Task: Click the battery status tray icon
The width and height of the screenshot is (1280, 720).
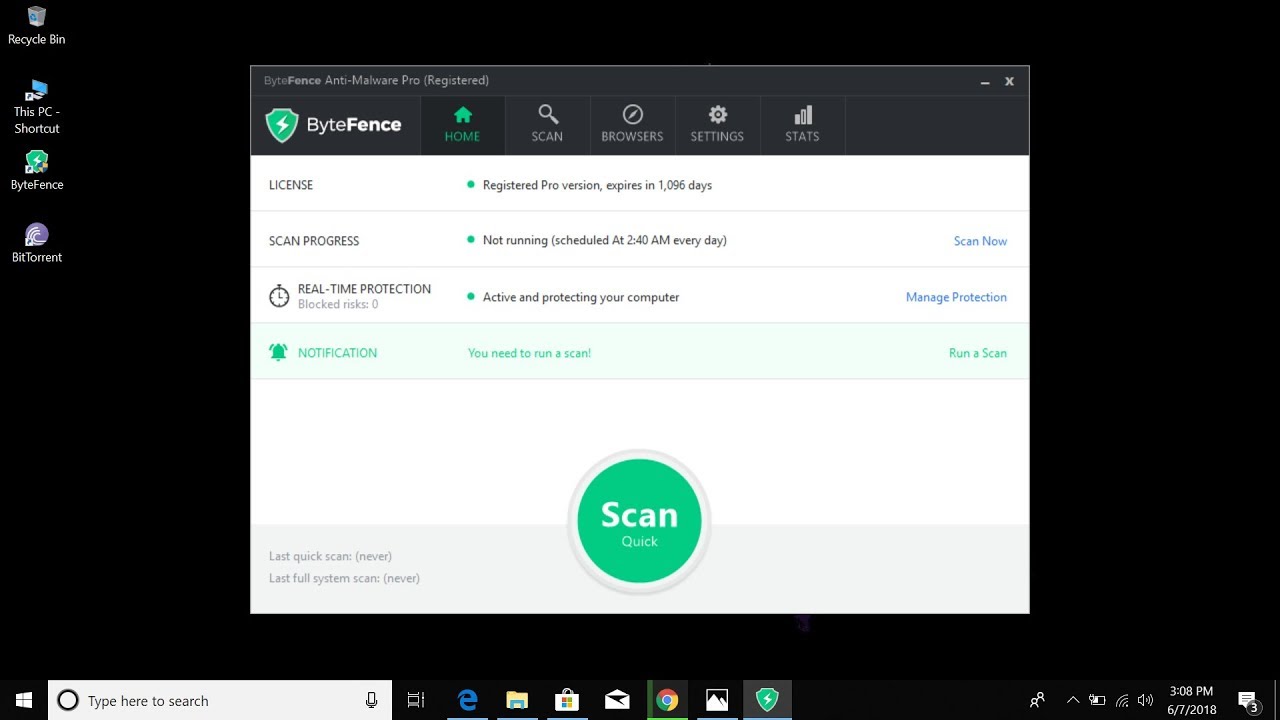Action: tap(1097, 701)
